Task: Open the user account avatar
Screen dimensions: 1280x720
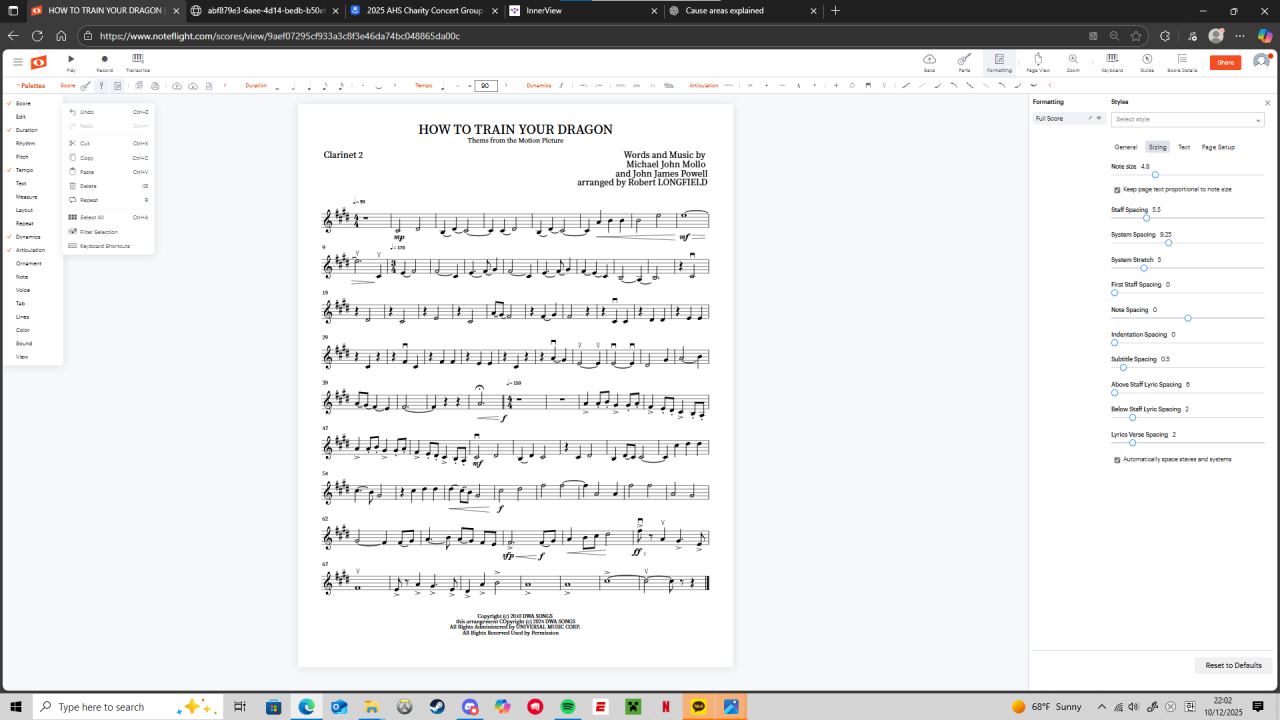Action: click(x=1261, y=62)
